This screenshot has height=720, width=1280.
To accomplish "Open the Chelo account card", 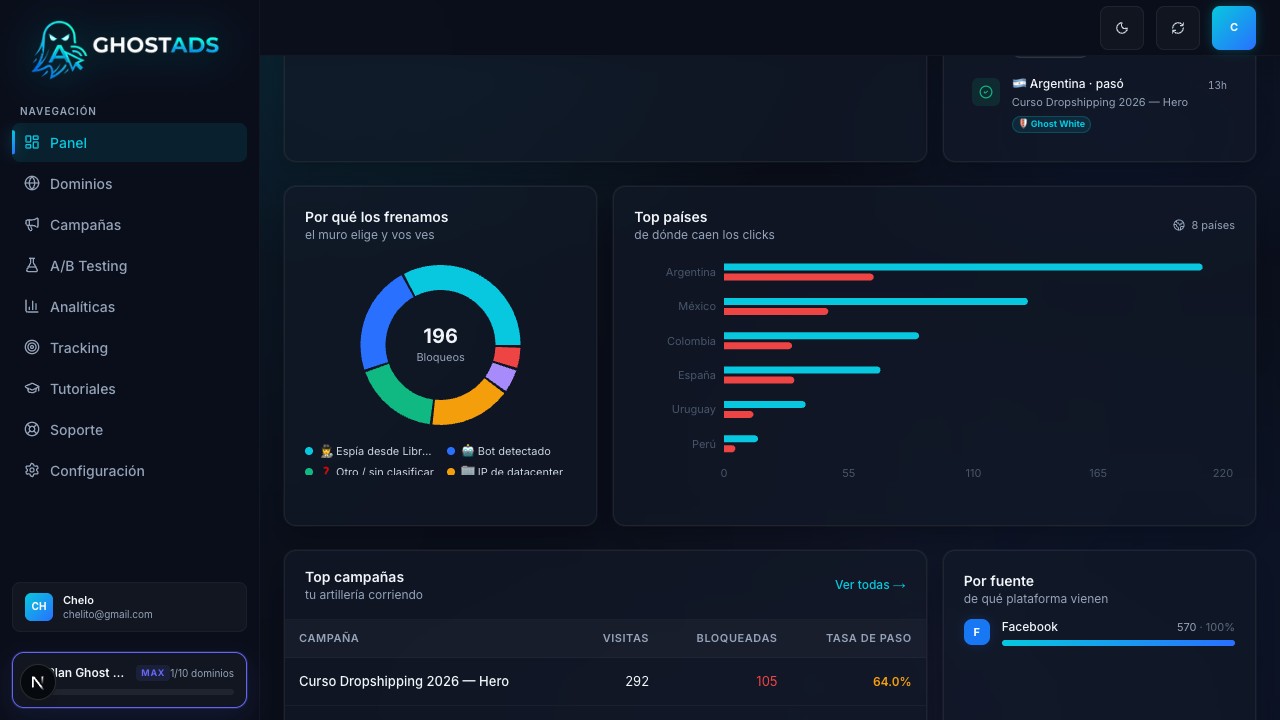I will point(129,607).
